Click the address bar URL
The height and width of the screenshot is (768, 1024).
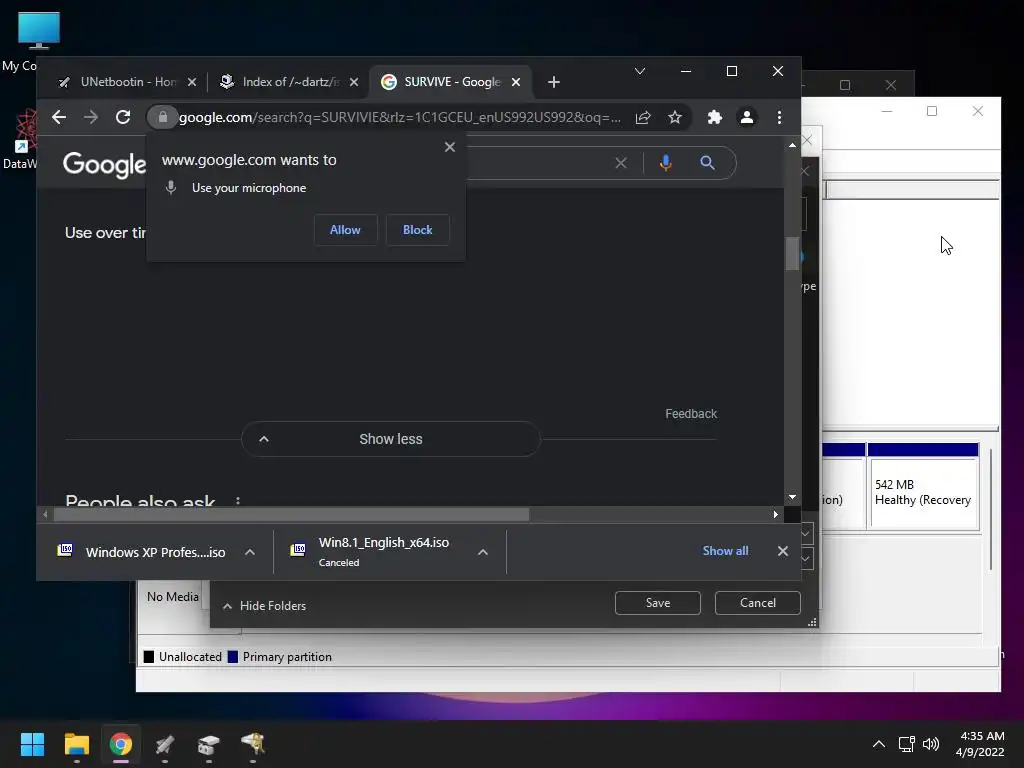pyautogui.click(x=400, y=118)
